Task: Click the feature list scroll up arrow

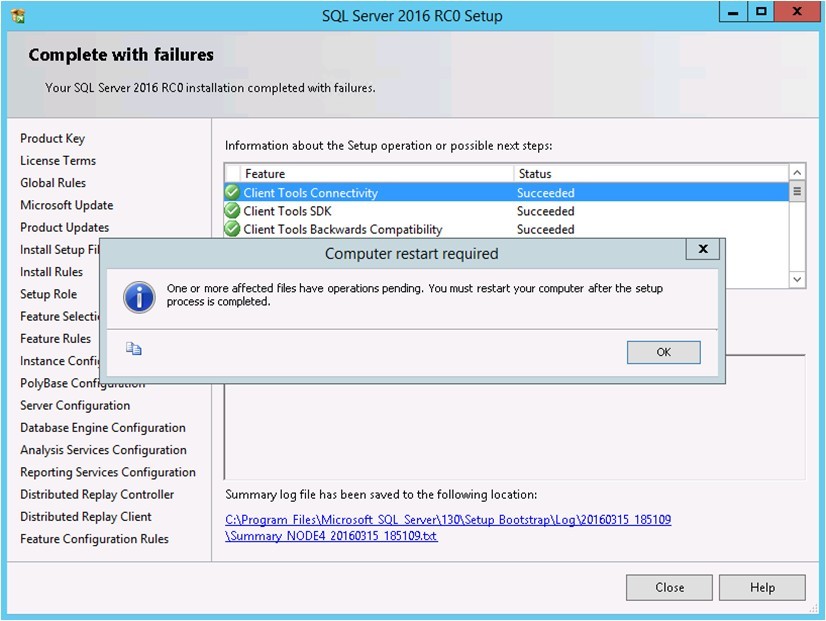Action: [x=797, y=173]
